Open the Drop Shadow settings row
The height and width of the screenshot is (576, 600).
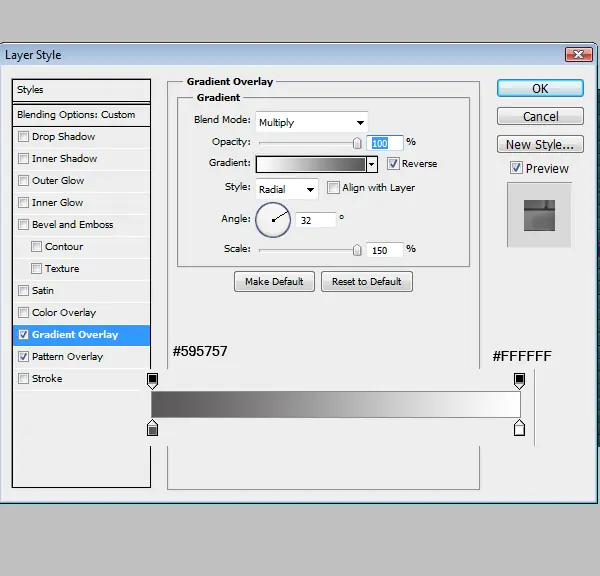[81, 137]
